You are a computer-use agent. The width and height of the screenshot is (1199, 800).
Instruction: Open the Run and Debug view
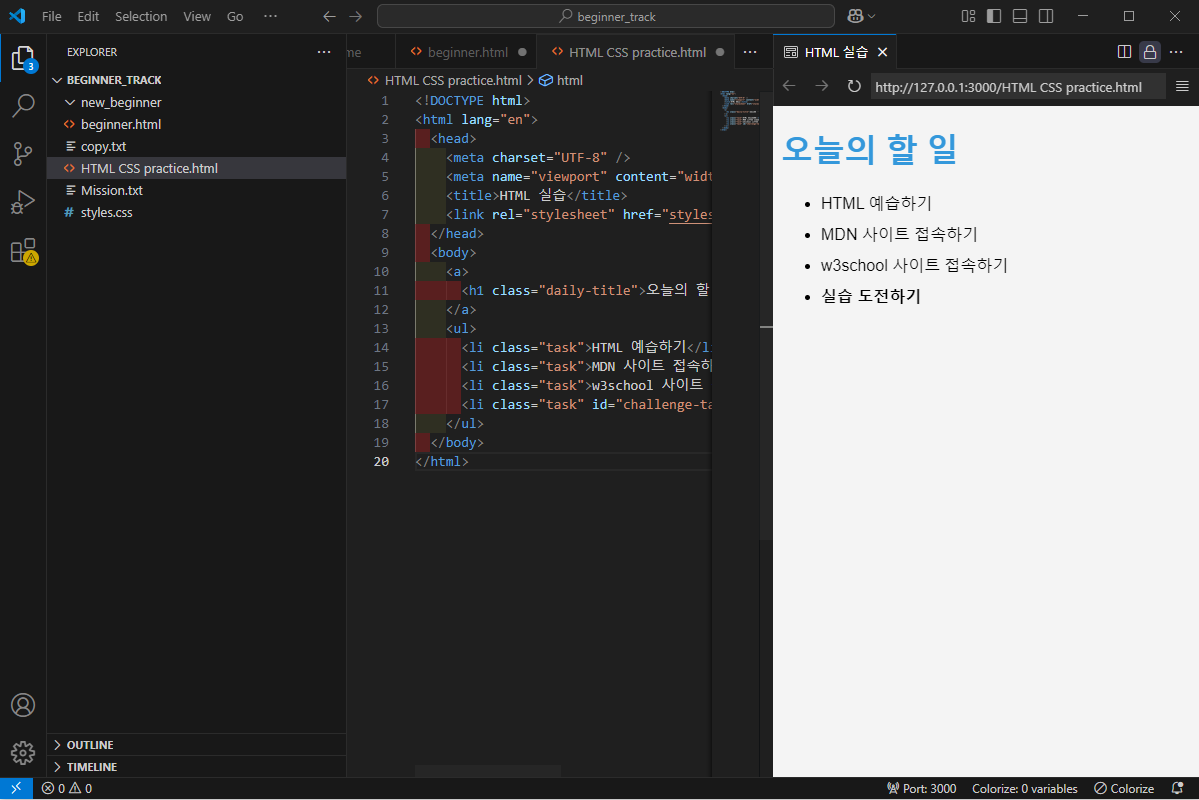[23, 202]
